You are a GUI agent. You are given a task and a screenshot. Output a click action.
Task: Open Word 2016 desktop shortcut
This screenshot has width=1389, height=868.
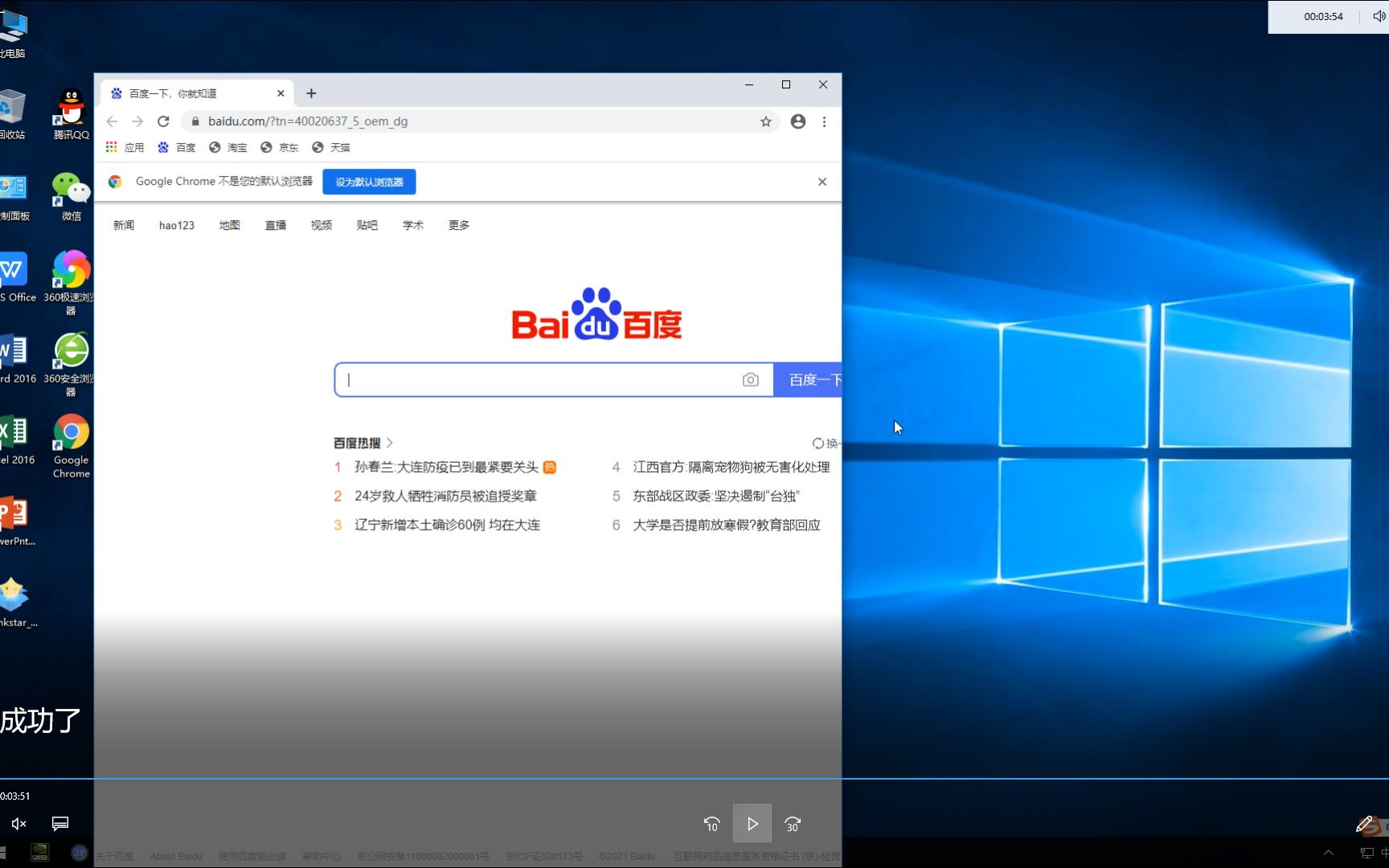[14, 358]
